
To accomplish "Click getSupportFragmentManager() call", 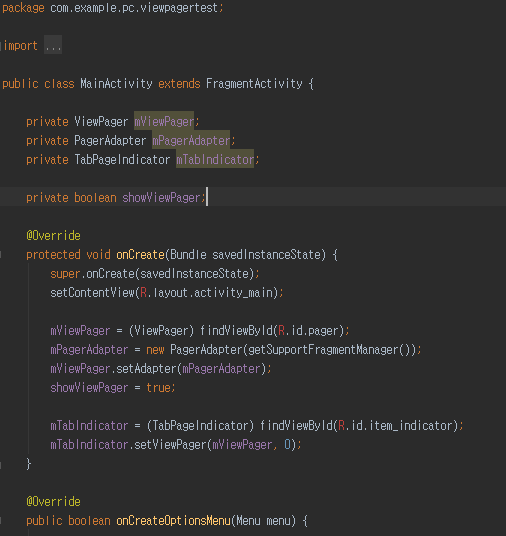I will (x=329, y=350).
